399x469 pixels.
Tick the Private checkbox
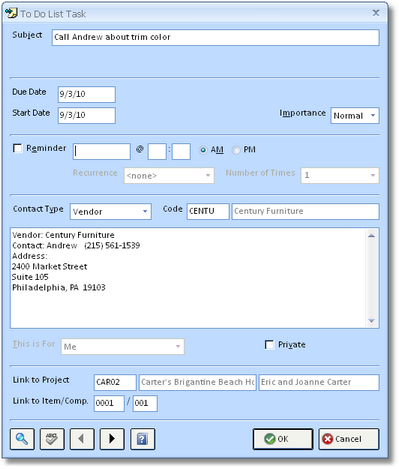coord(269,344)
